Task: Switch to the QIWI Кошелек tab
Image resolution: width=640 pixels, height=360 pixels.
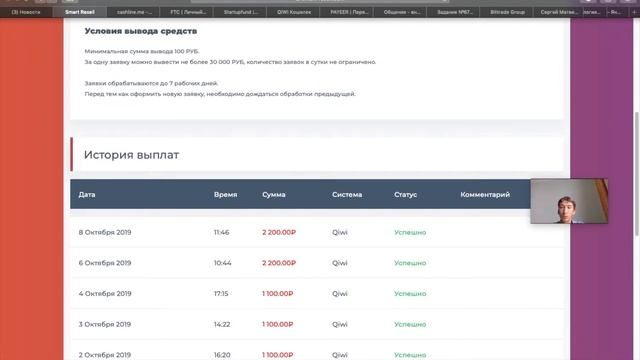Action: [x=294, y=12]
